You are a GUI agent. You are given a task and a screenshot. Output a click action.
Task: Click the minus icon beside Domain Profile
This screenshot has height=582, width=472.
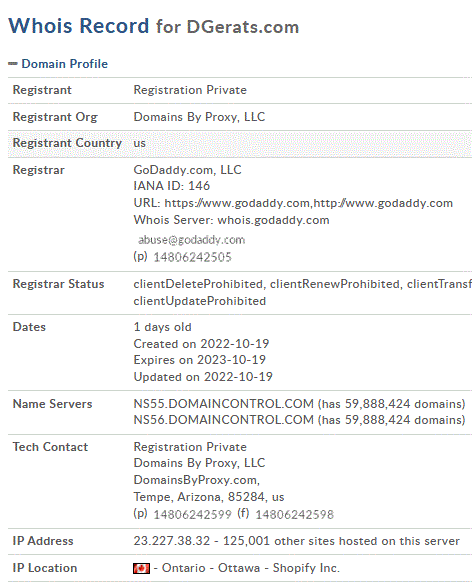point(13,64)
